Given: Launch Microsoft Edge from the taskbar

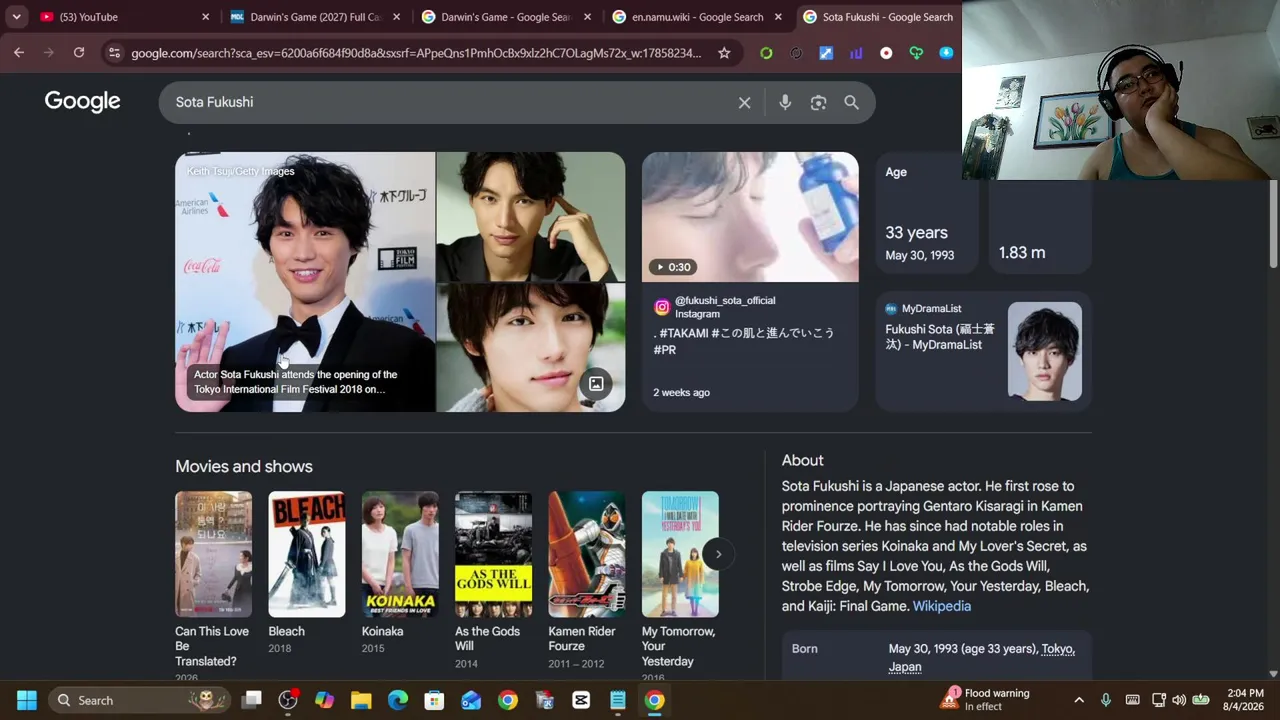Looking at the screenshot, I should click(x=398, y=700).
